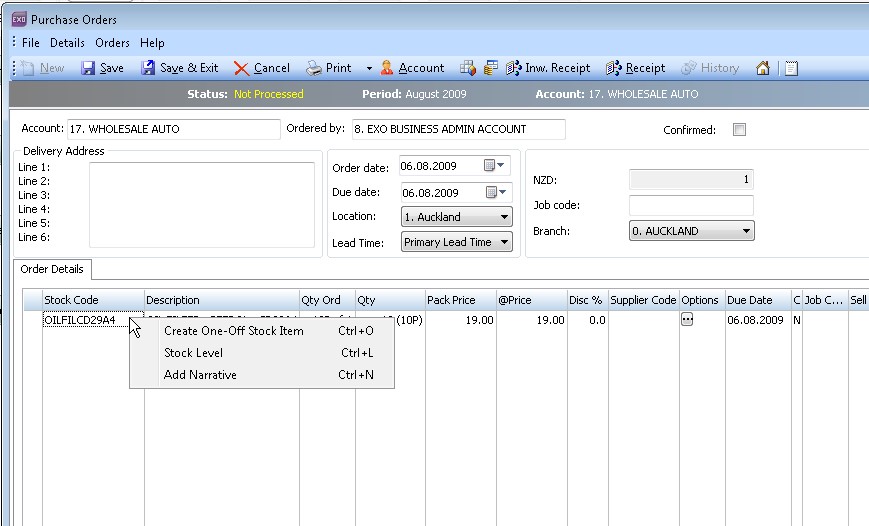The image size is (869, 526).
Task: Open the Details menu
Action: [x=67, y=43]
